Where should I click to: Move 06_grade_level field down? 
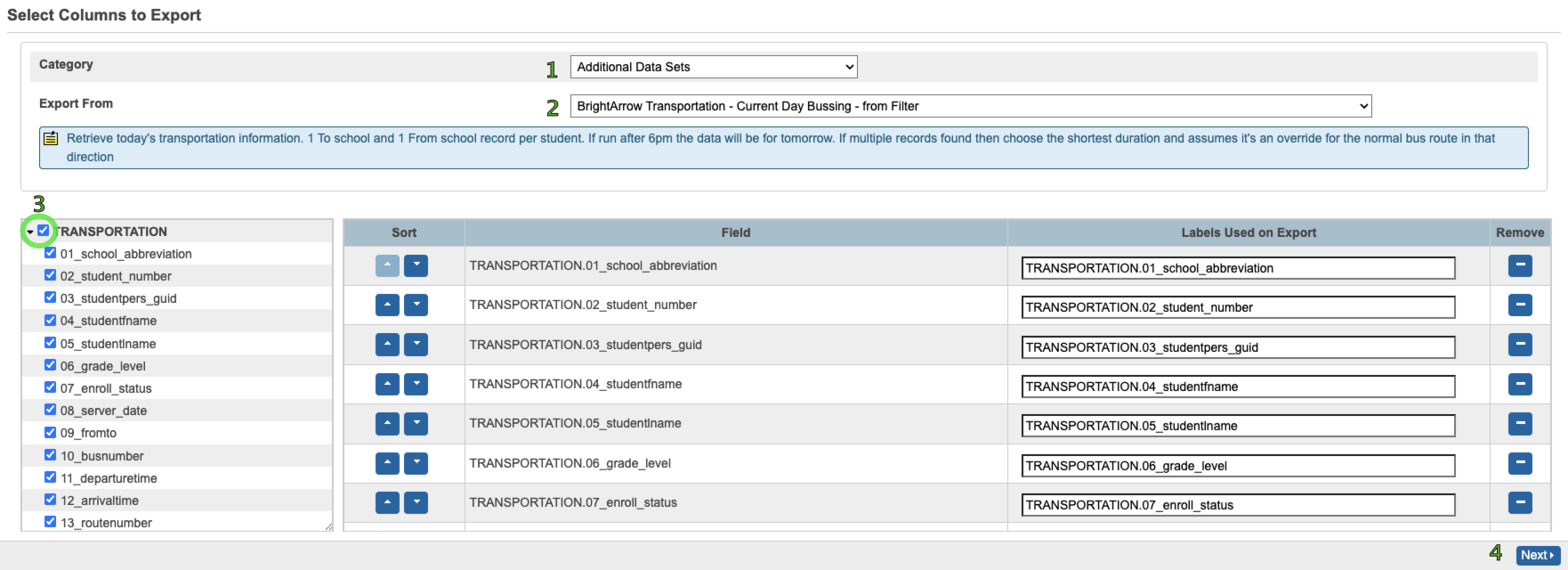(416, 463)
